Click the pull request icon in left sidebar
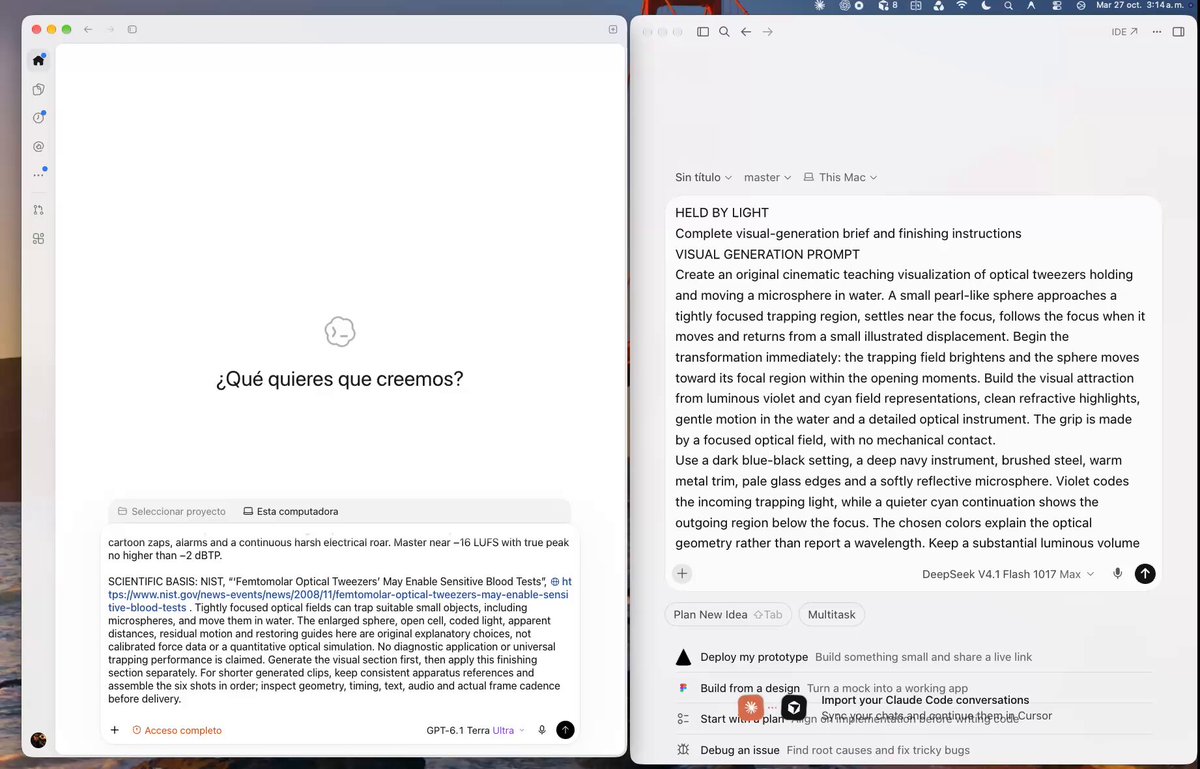1200x769 pixels. point(38,210)
